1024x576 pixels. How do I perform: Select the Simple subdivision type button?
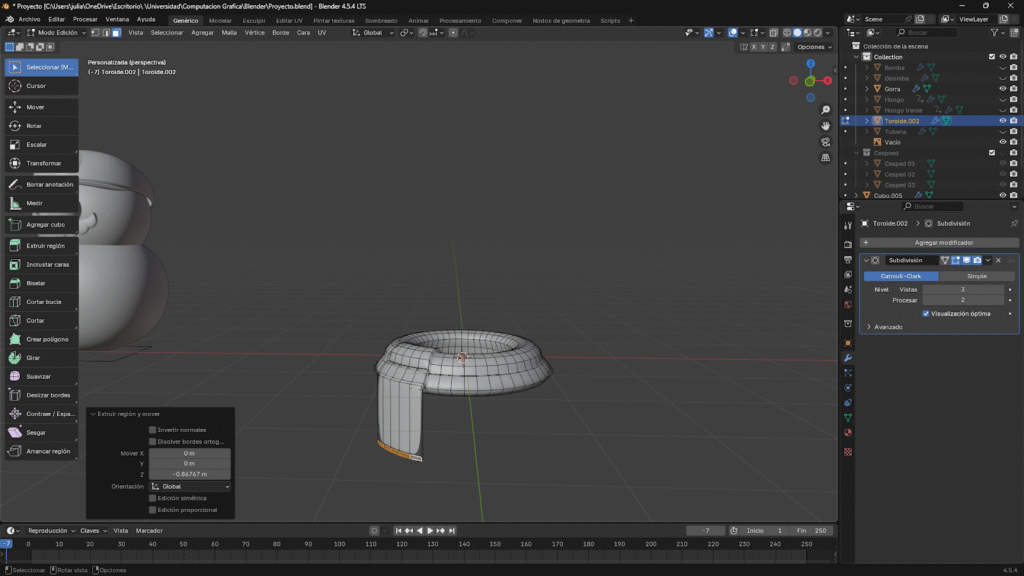point(976,275)
